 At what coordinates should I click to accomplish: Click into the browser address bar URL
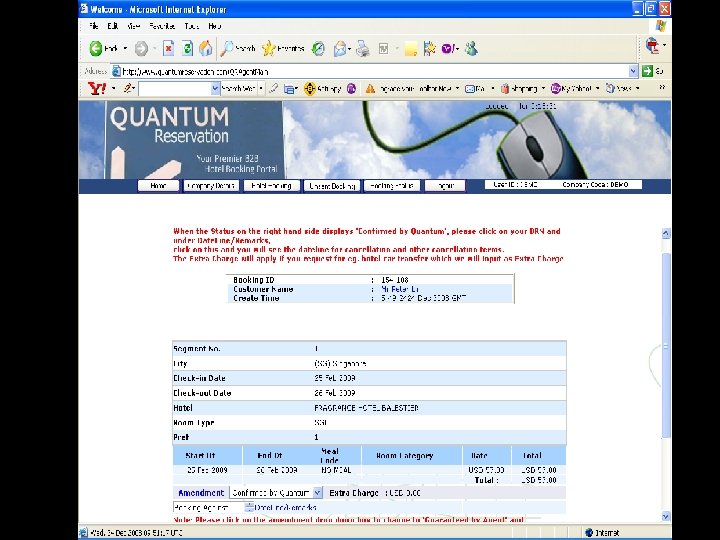coord(371,71)
